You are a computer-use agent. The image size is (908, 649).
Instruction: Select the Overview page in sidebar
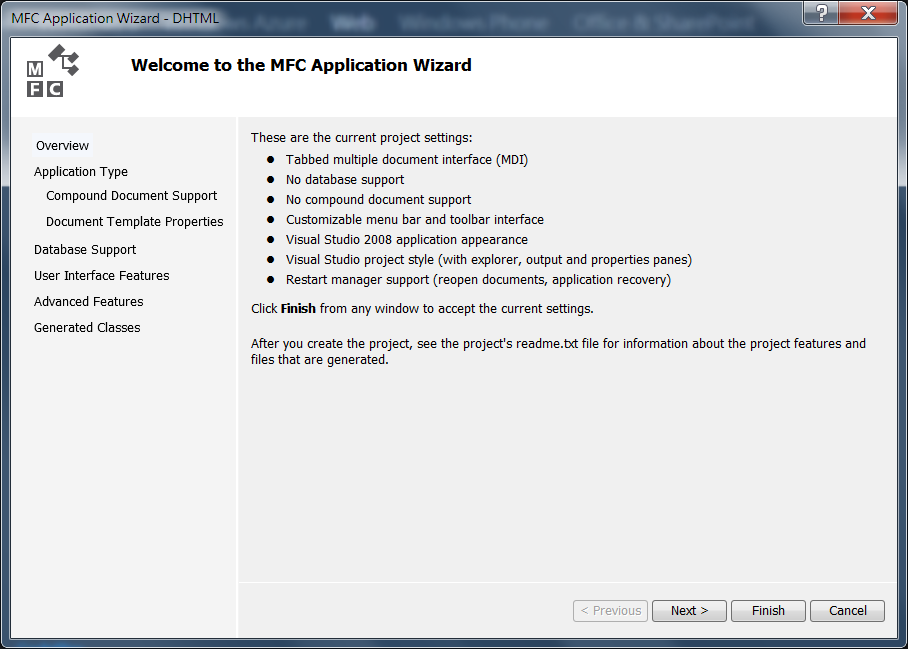tap(62, 145)
